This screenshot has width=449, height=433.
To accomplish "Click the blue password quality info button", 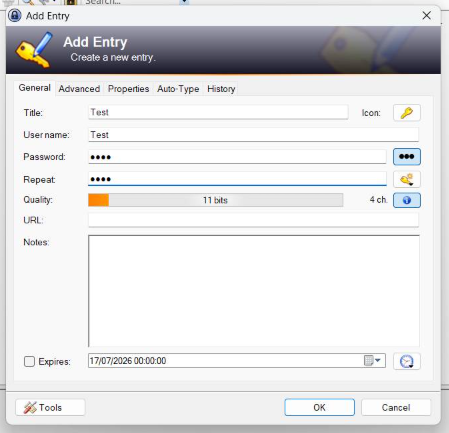I will [x=407, y=200].
